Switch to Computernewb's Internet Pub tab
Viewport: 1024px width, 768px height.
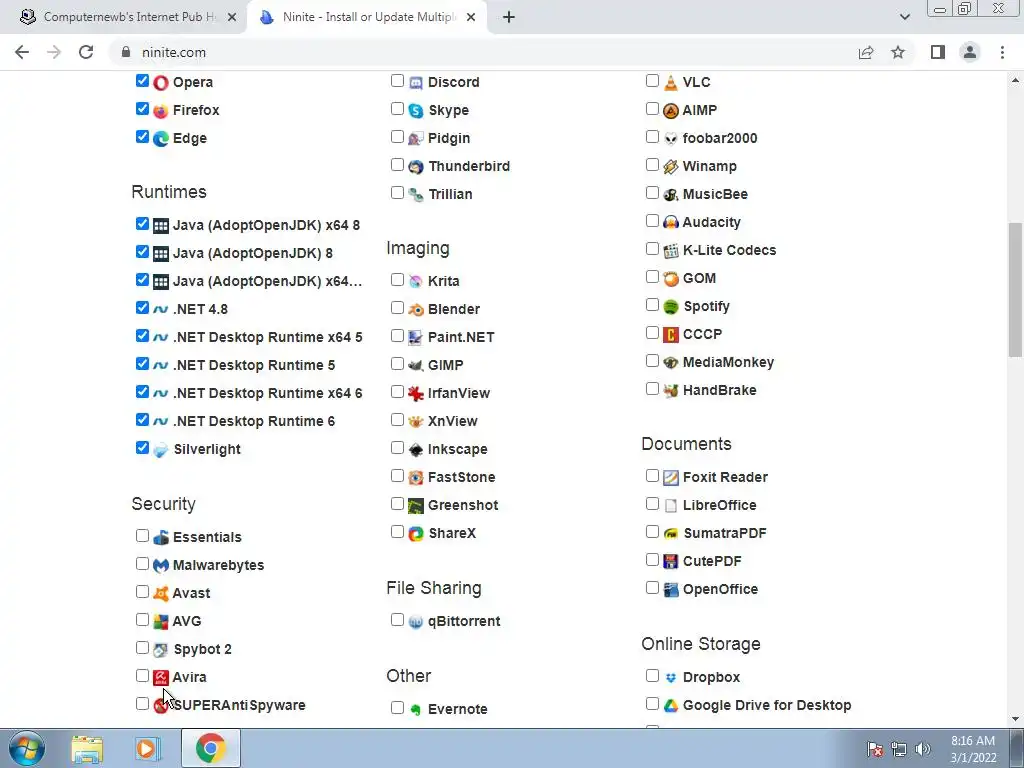(x=128, y=17)
